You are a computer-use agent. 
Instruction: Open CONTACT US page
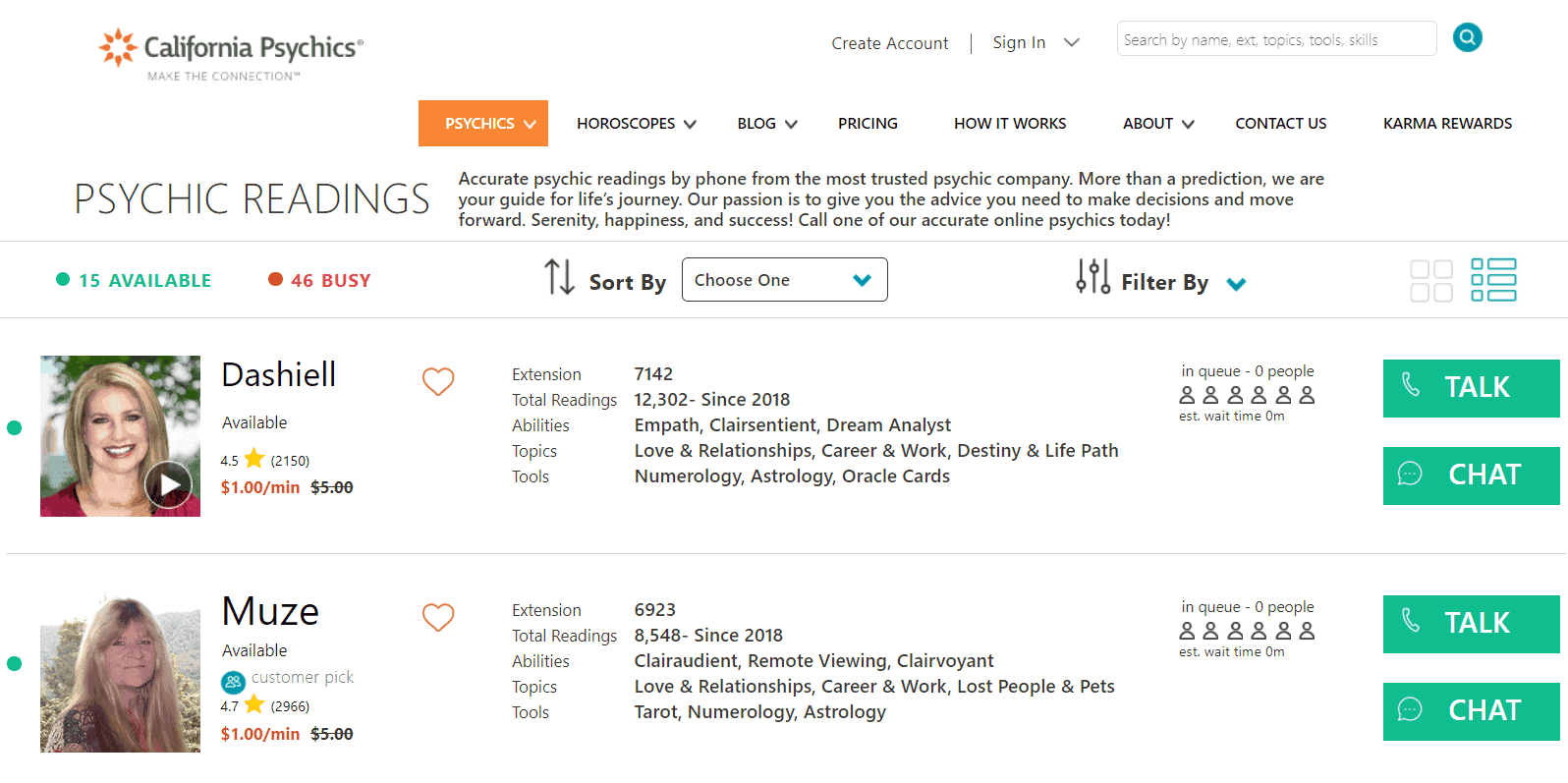(x=1281, y=124)
